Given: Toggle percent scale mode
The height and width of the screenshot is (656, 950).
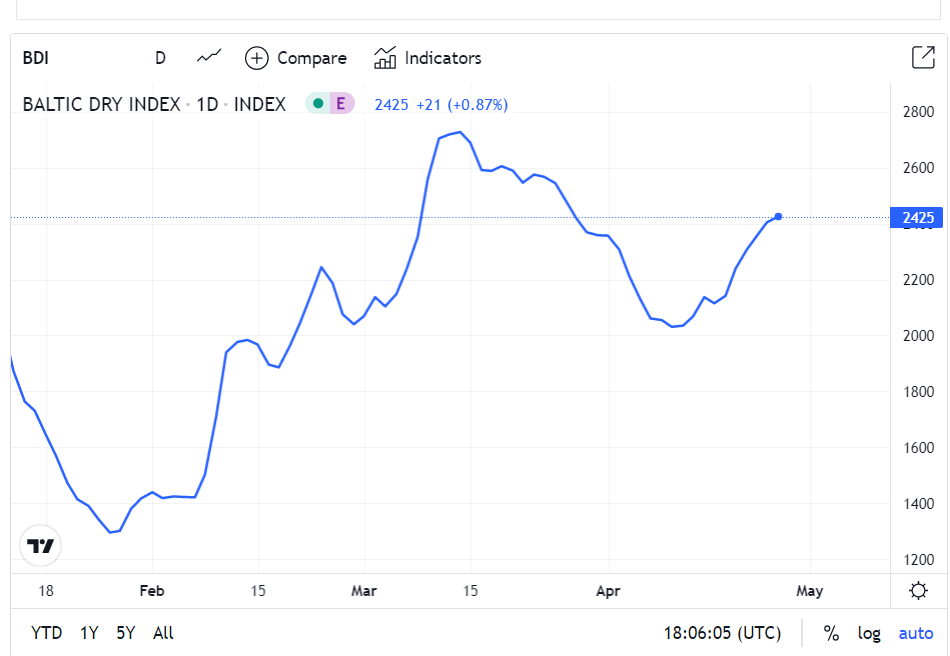Looking at the screenshot, I should click(831, 634).
